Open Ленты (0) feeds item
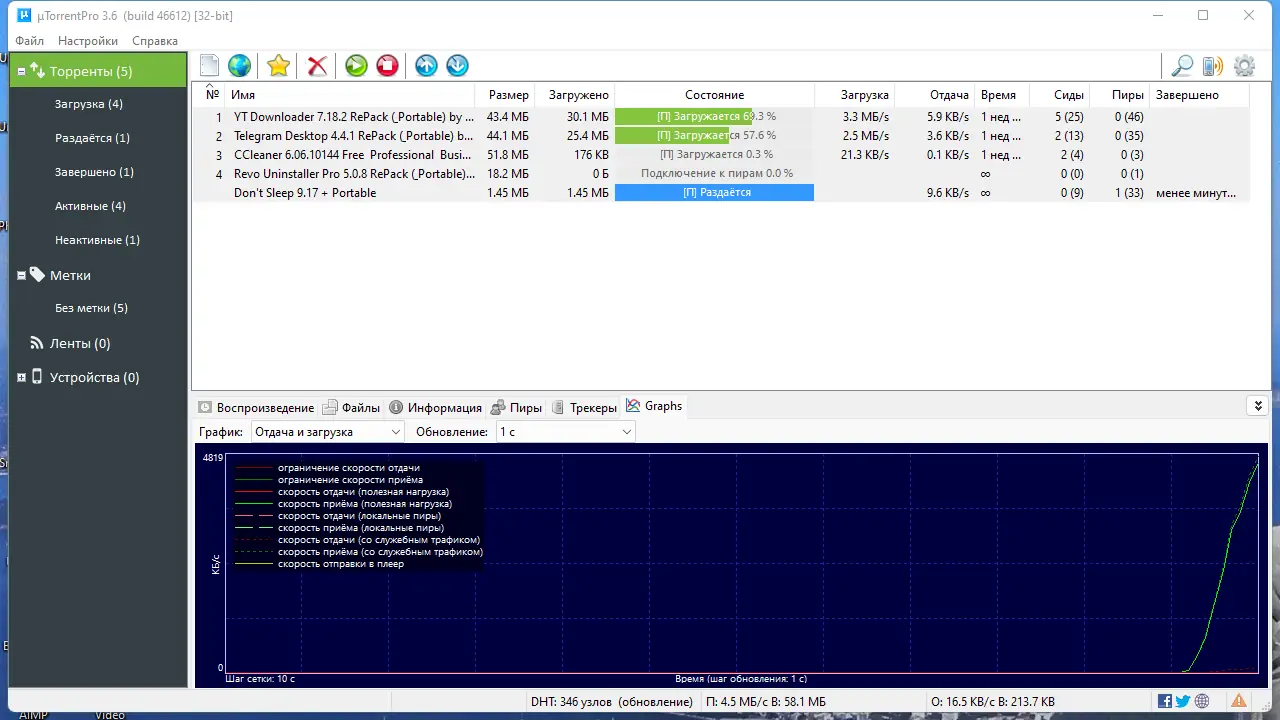This screenshot has width=1280, height=720. (x=80, y=343)
